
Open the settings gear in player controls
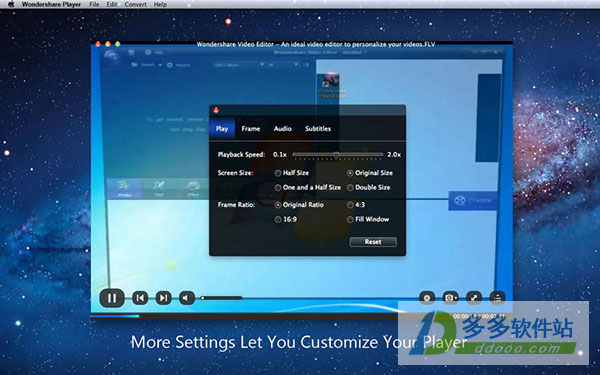(x=427, y=298)
